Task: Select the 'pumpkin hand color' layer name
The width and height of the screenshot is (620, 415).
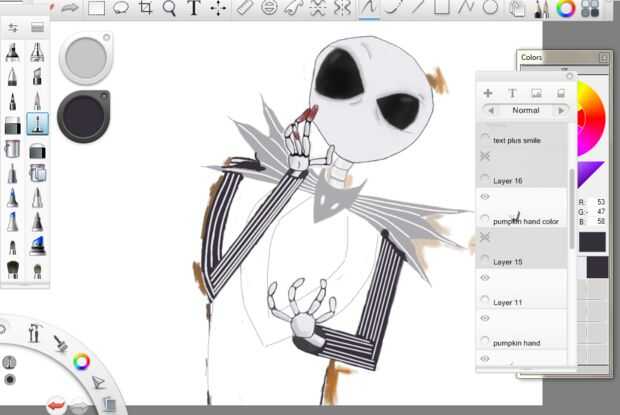Action: [x=526, y=222]
